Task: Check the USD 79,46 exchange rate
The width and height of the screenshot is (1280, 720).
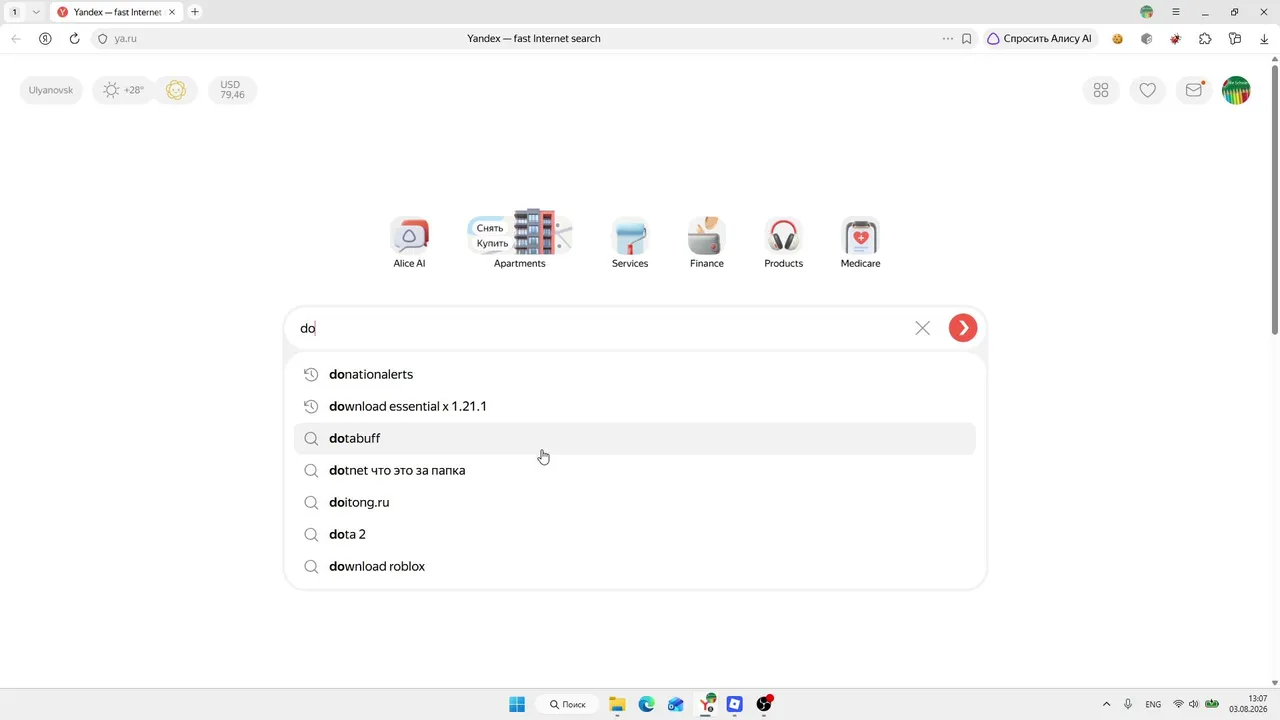Action: [x=232, y=90]
